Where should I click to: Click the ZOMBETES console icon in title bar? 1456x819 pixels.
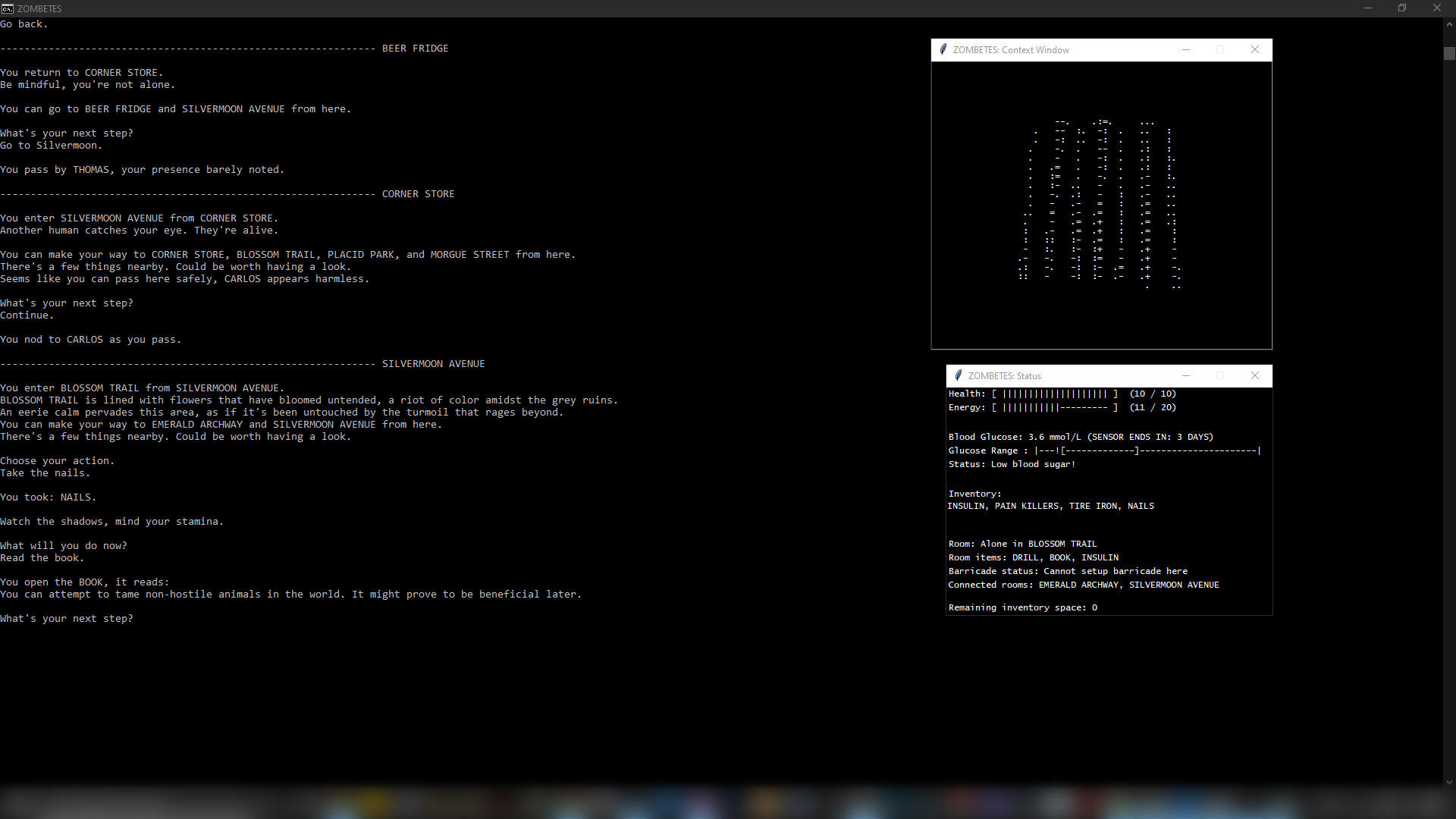coord(8,8)
